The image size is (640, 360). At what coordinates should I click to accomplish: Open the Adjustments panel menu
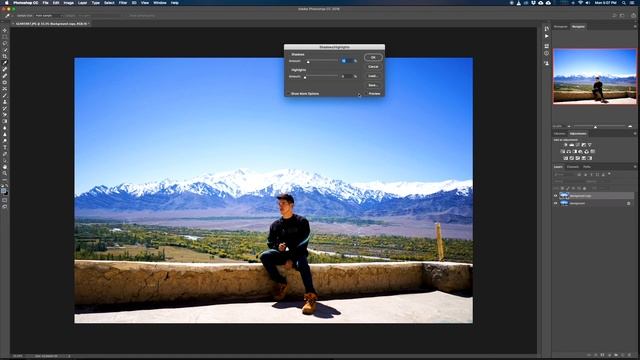(635, 133)
